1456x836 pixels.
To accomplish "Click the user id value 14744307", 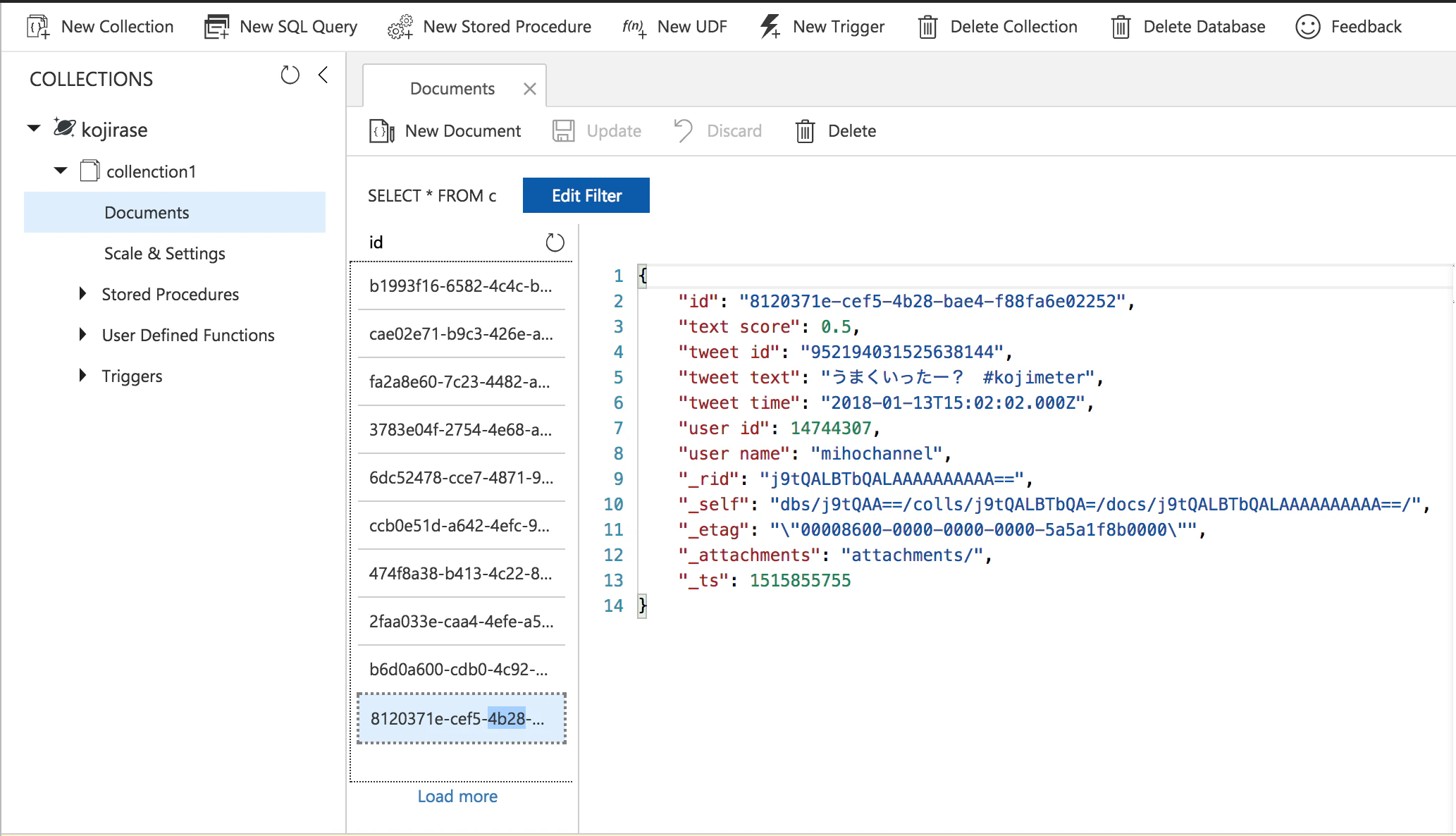I will 831,428.
